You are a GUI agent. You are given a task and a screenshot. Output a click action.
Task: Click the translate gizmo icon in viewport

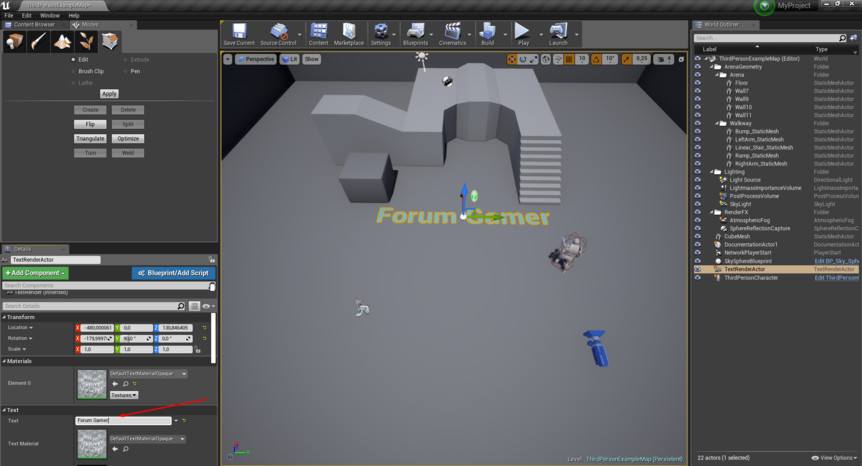512,59
